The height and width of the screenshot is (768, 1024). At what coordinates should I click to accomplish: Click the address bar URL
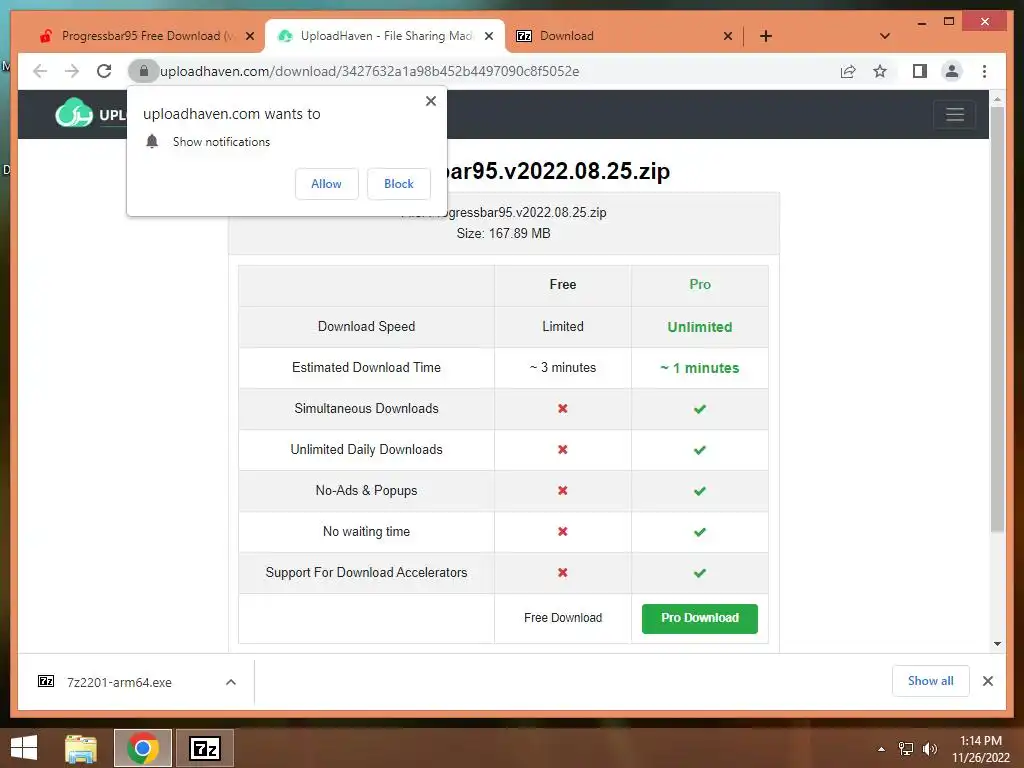[370, 71]
